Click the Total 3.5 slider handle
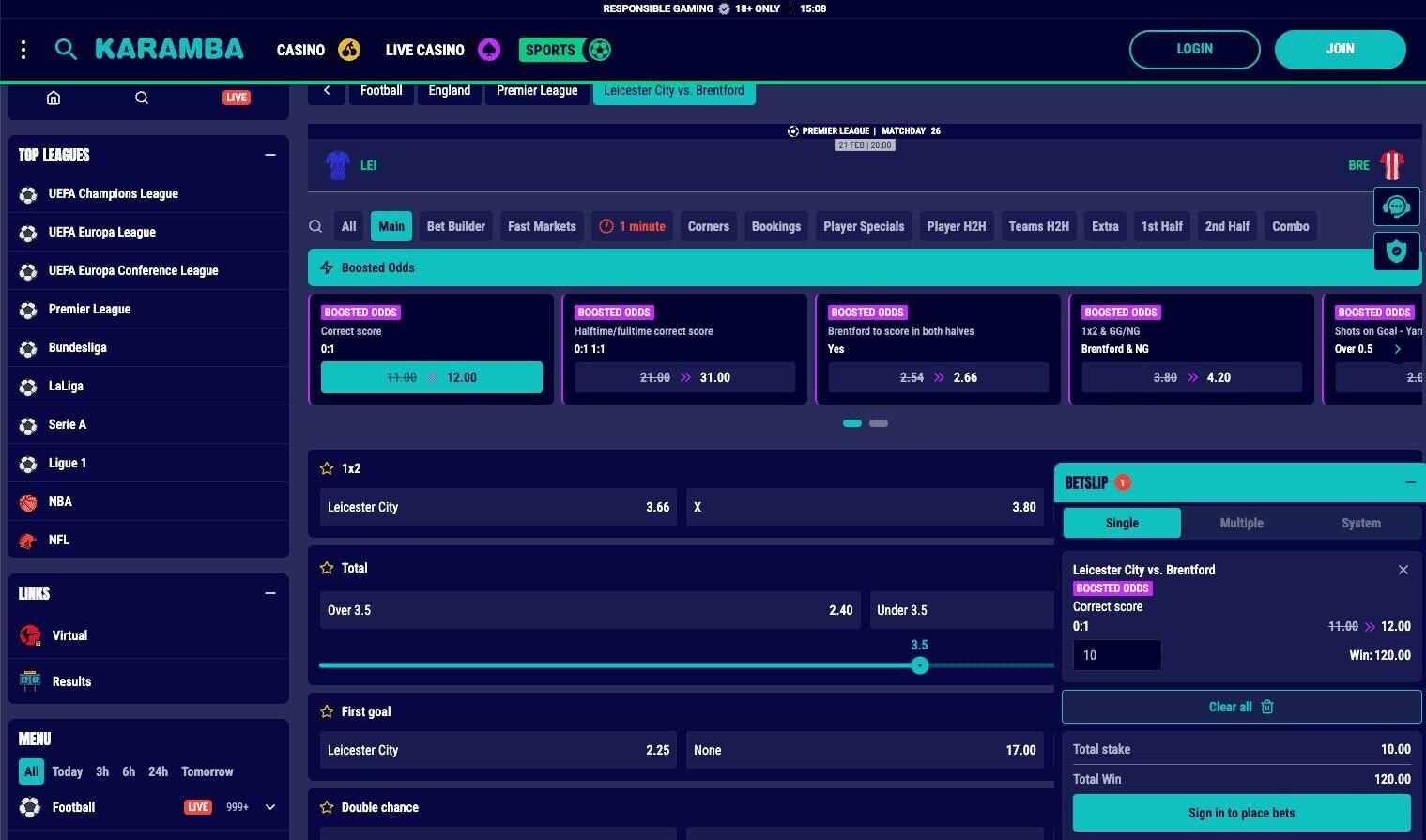 (x=920, y=665)
